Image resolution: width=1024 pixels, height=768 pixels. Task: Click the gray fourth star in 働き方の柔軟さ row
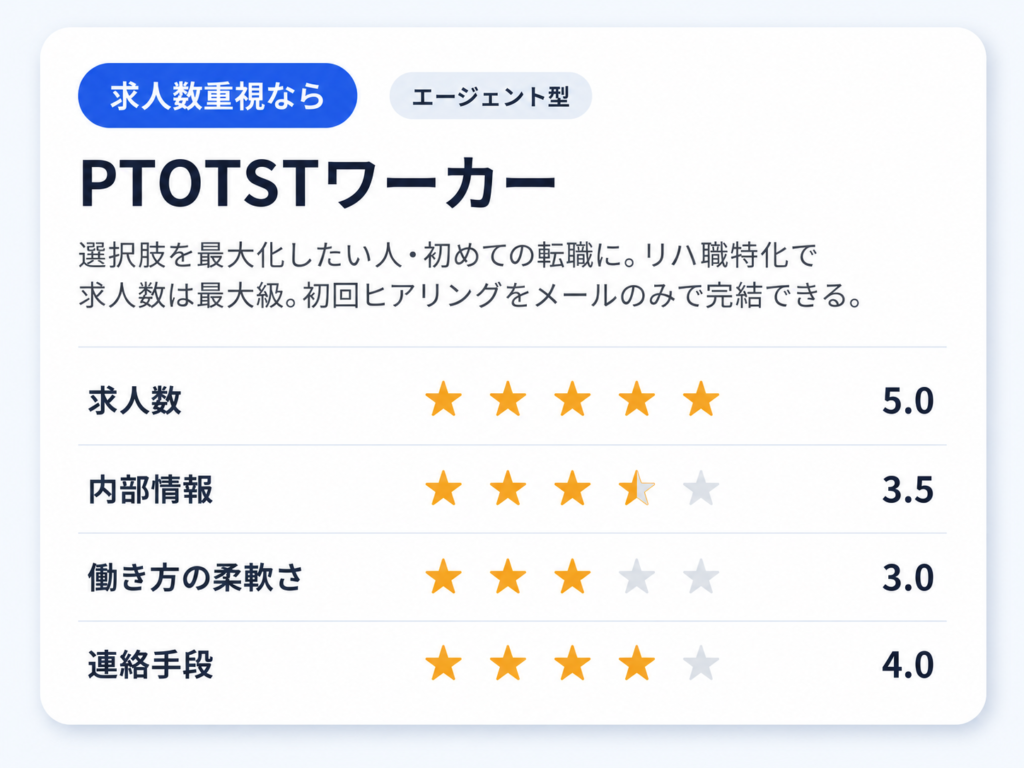tap(637, 577)
